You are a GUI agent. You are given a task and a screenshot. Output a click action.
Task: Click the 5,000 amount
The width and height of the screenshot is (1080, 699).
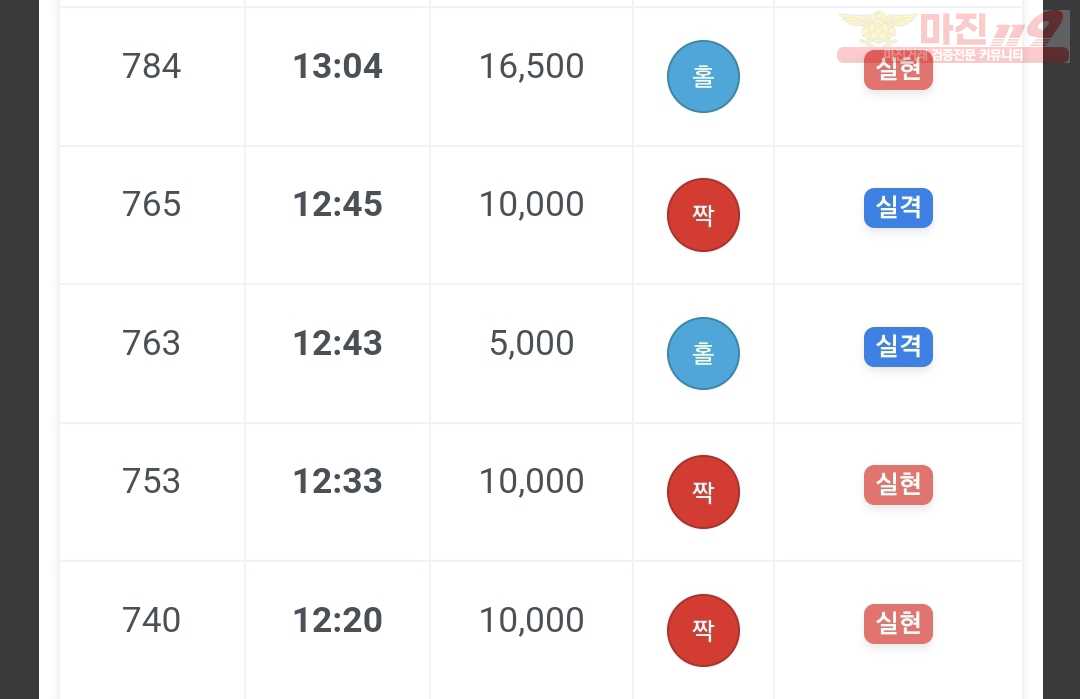tap(531, 344)
